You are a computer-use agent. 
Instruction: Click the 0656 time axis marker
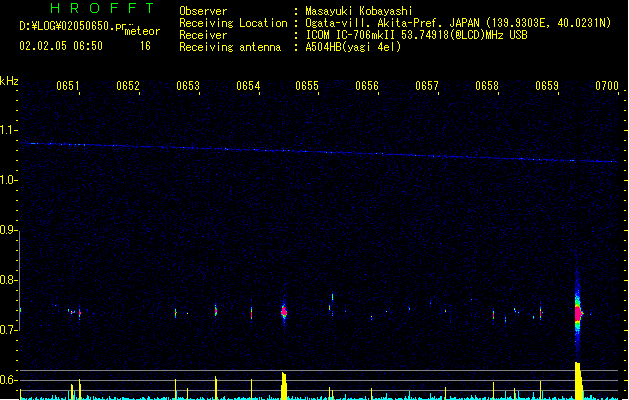point(367,86)
